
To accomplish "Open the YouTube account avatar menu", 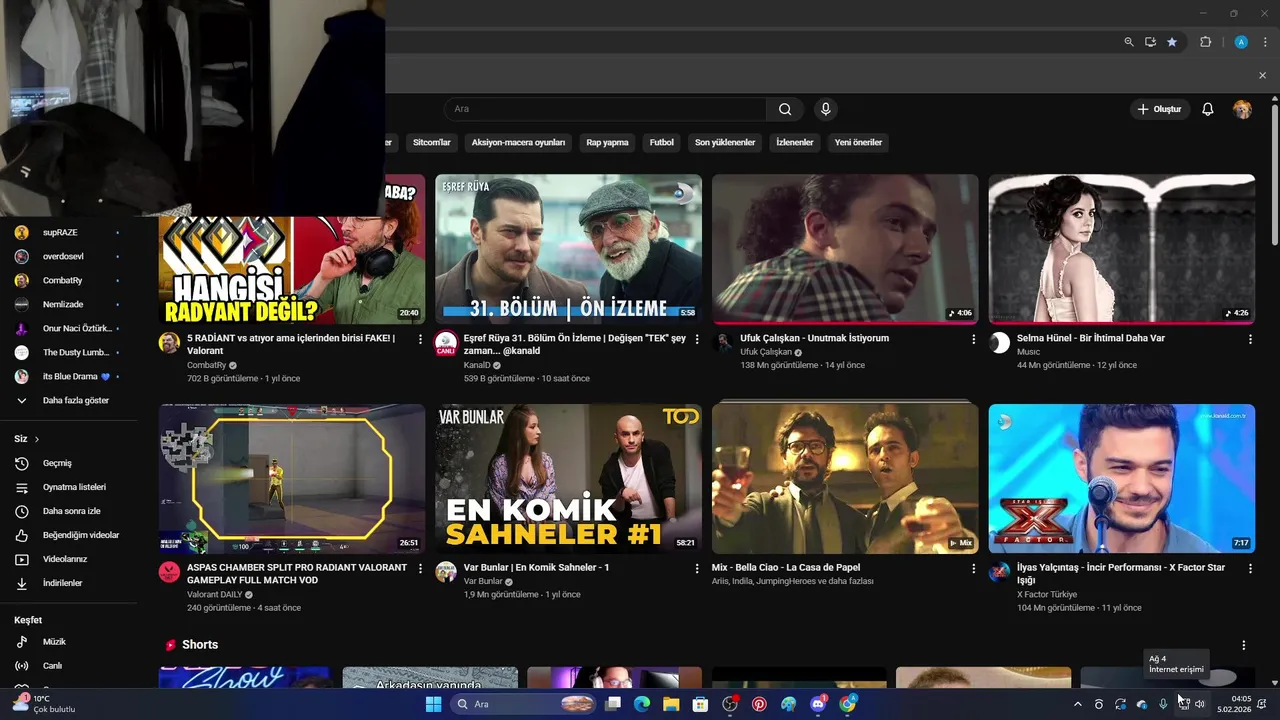I will tap(1242, 109).
